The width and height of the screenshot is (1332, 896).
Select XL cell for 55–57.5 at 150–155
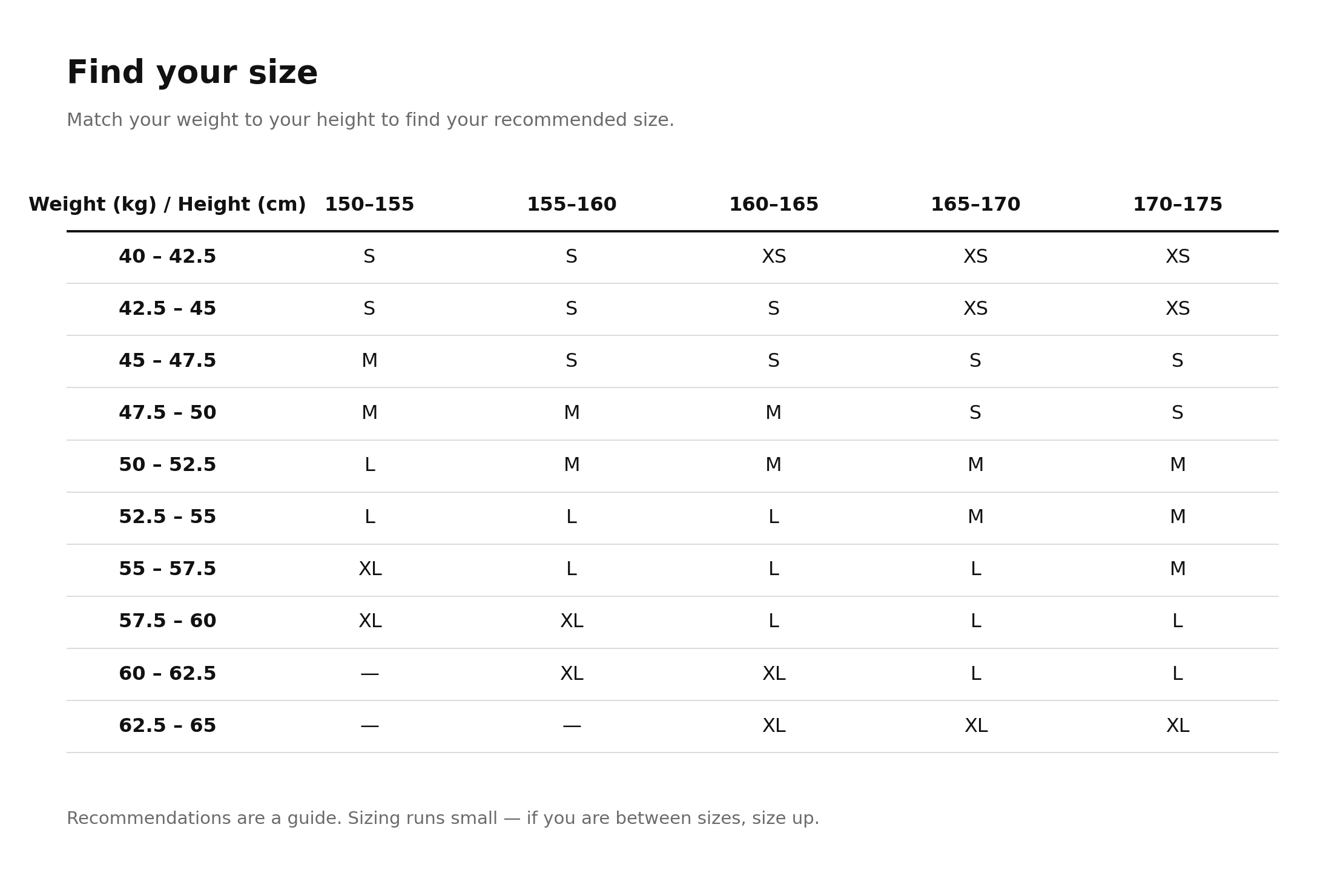click(x=370, y=570)
